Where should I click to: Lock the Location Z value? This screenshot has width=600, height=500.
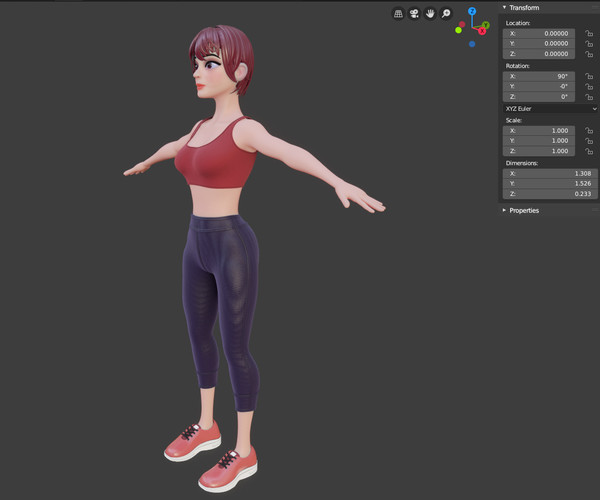589,54
